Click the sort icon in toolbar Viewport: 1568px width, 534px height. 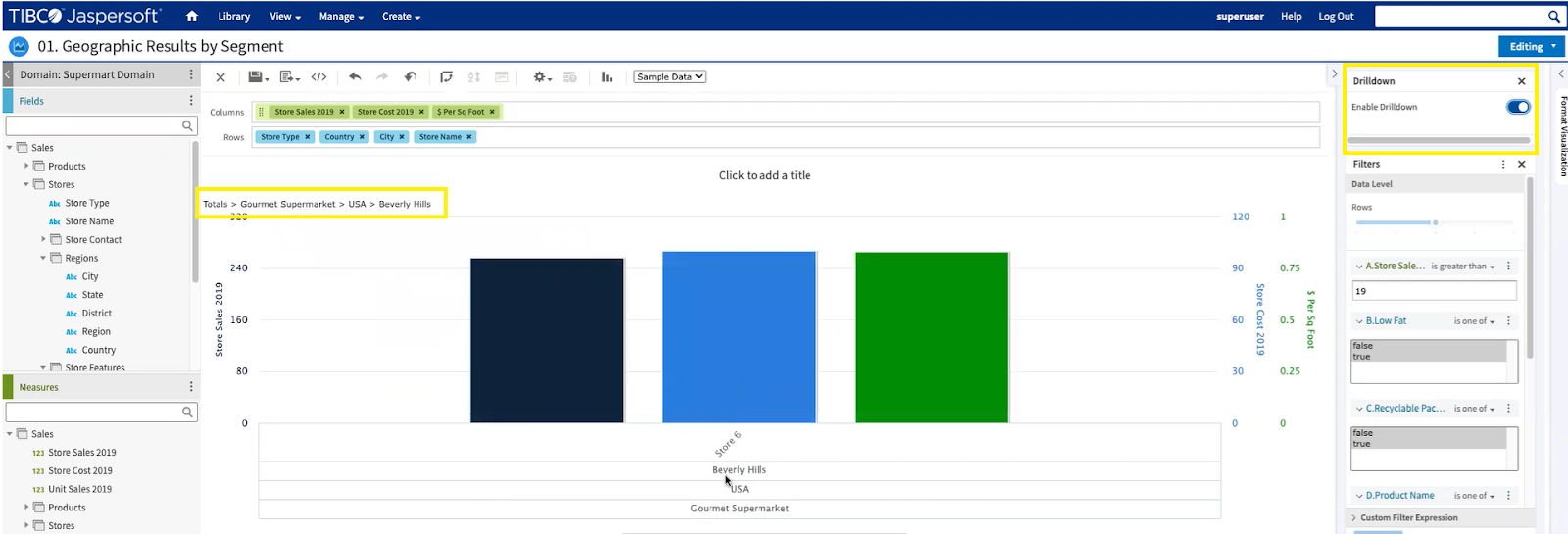click(474, 76)
